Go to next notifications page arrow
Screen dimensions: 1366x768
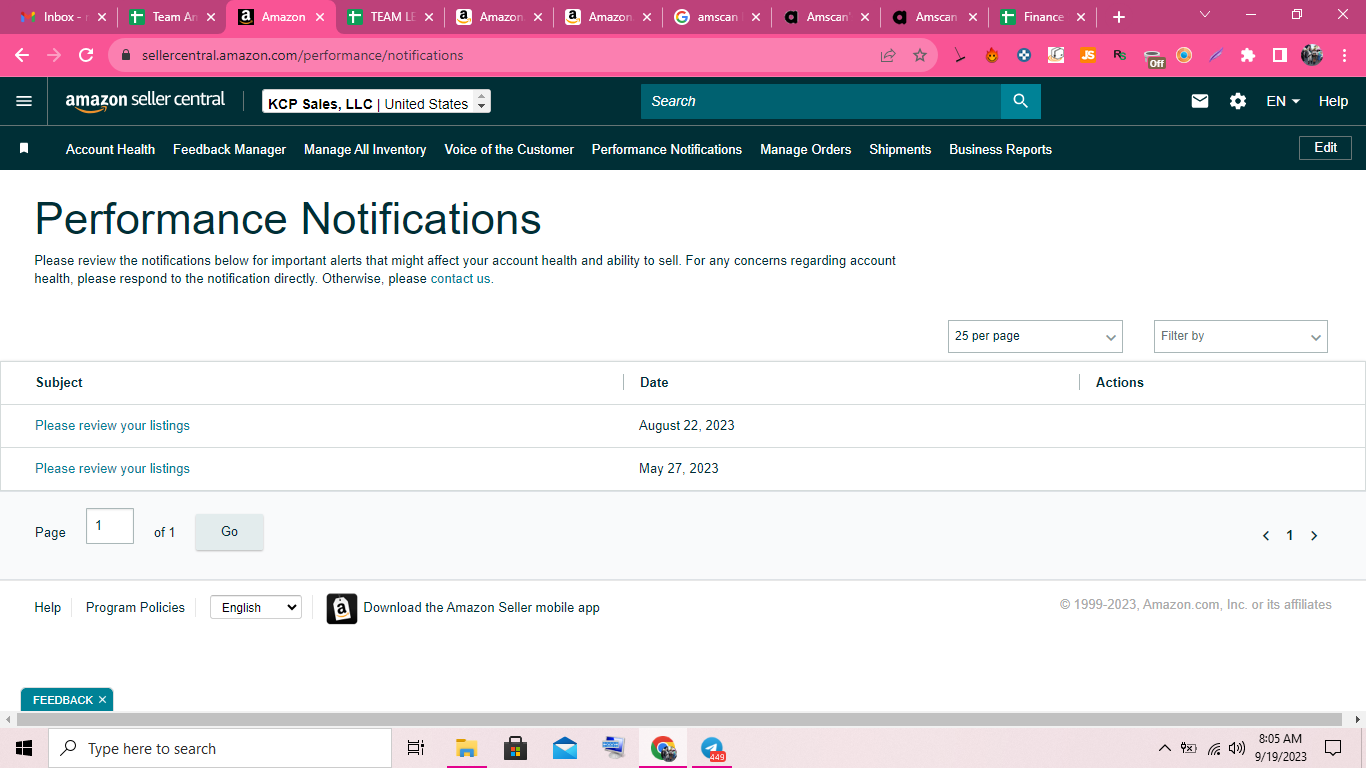point(1314,536)
